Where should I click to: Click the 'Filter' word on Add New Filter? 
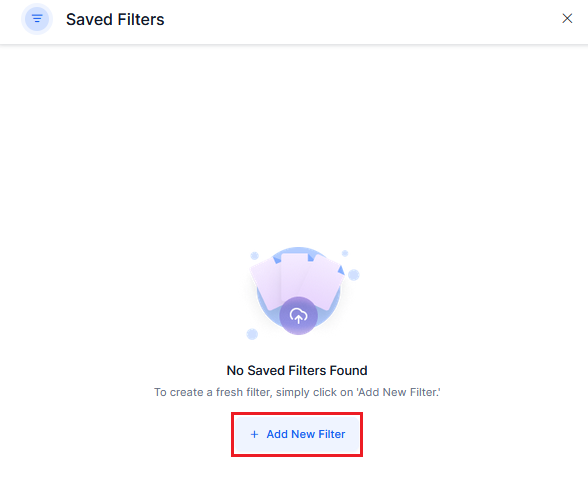tap(332, 434)
